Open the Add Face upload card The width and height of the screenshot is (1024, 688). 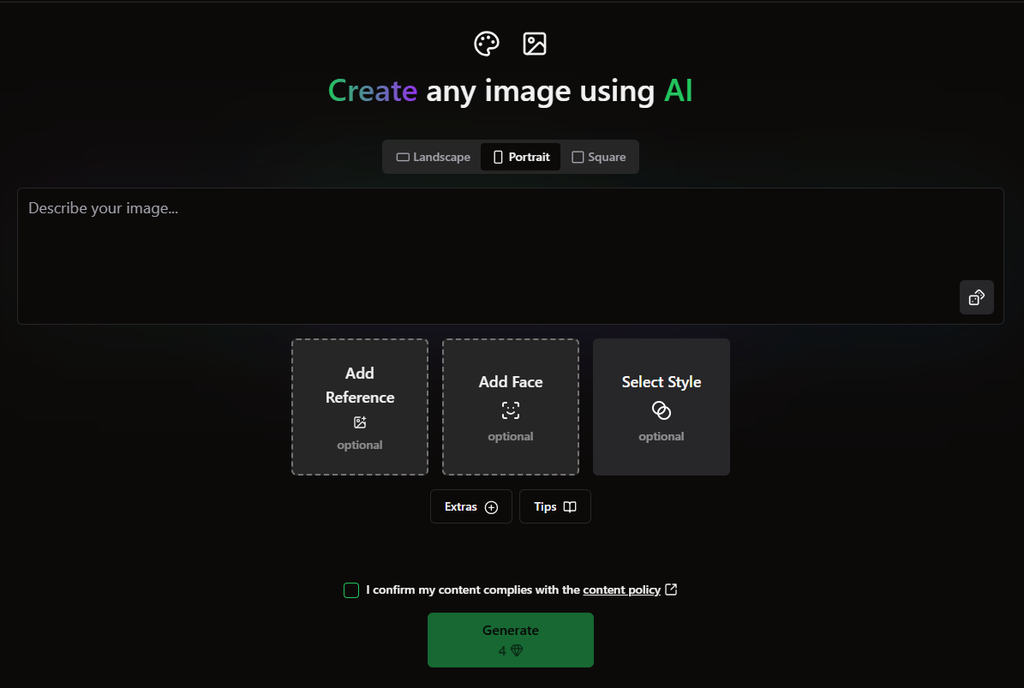tap(511, 407)
